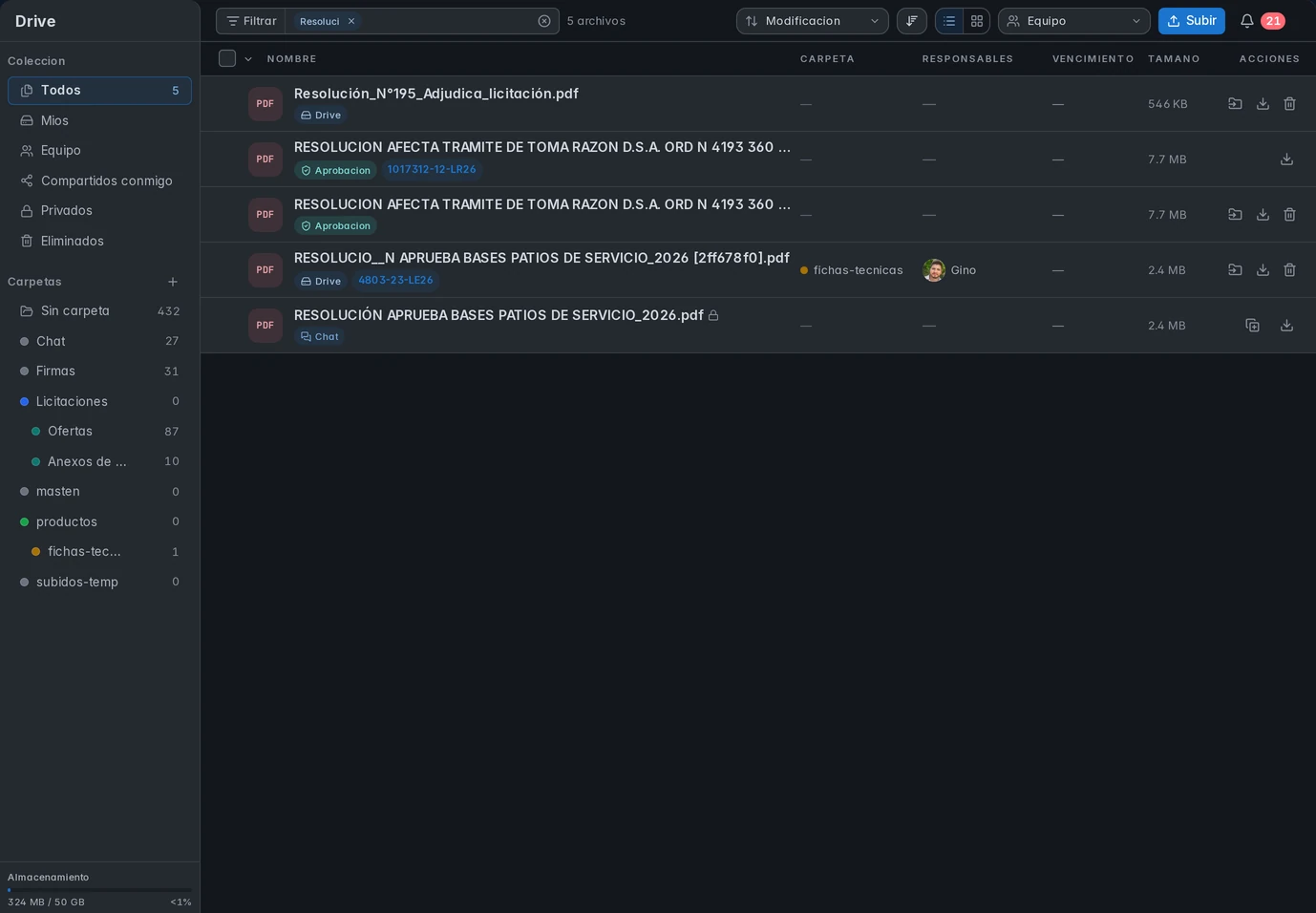
Task: Select the Todos collection
Action: click(99, 91)
